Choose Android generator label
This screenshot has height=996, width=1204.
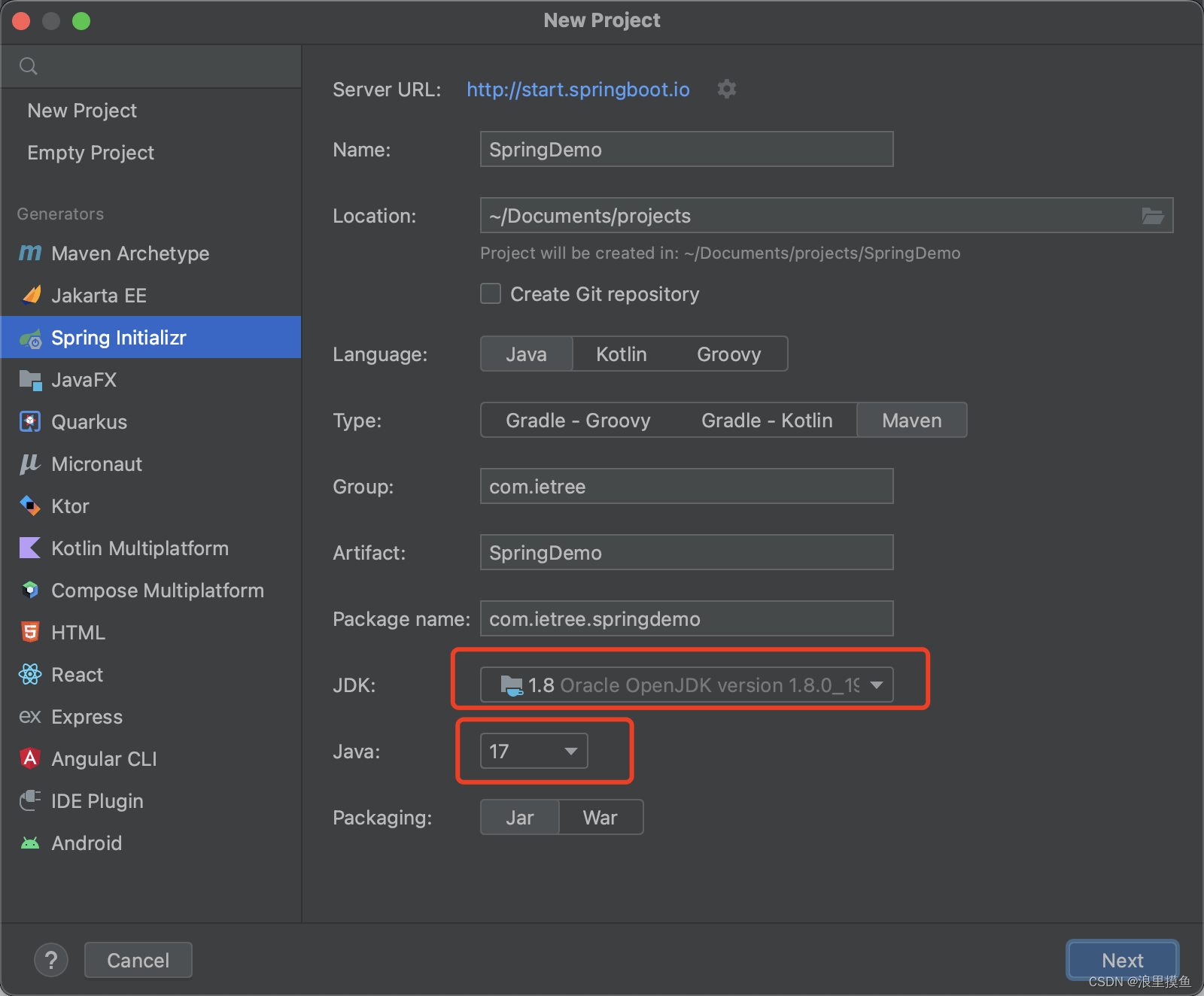[87, 843]
